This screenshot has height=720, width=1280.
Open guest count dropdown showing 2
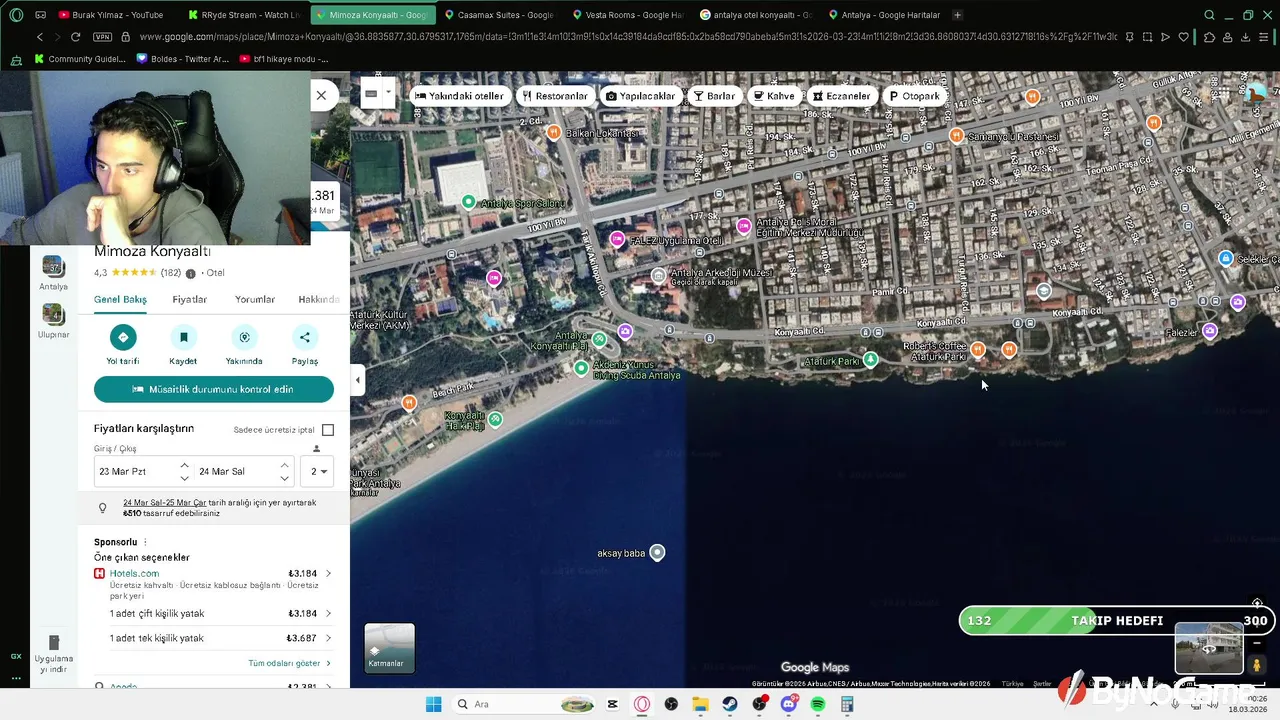coord(319,471)
